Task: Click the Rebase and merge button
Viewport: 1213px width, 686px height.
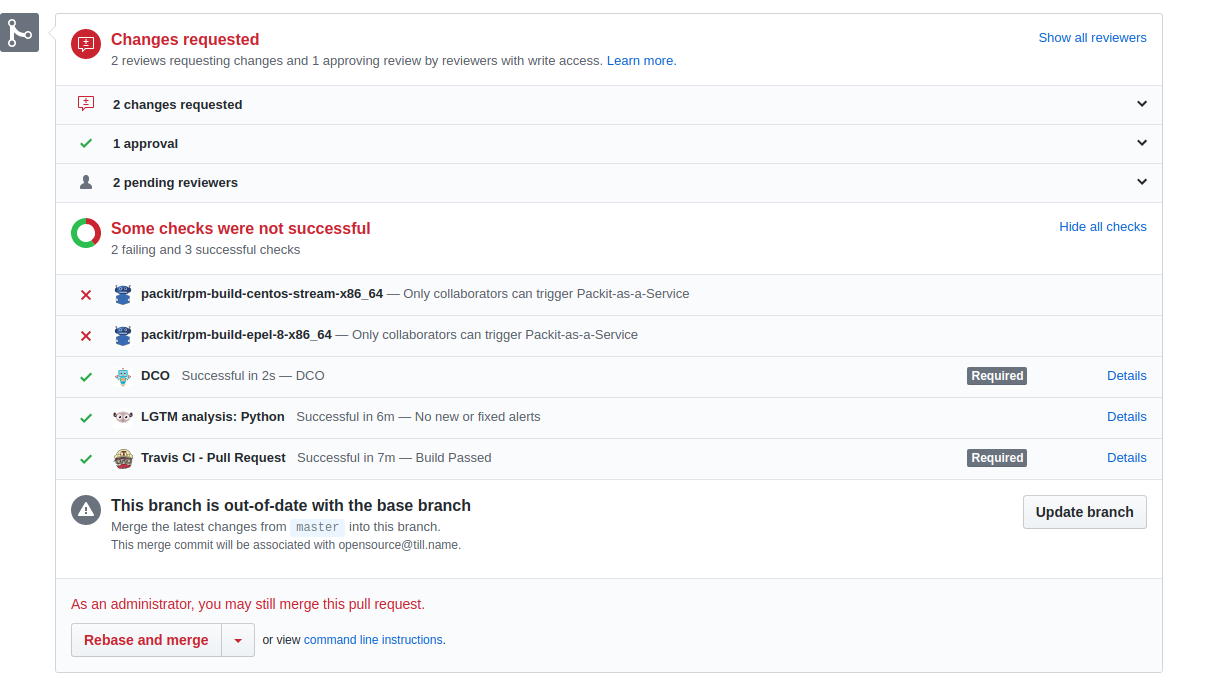Action: pos(146,640)
